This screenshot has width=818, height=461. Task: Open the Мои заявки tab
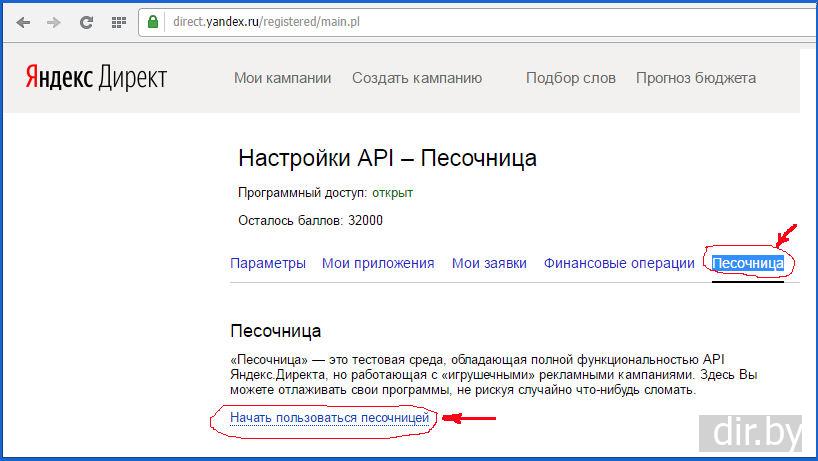click(489, 263)
